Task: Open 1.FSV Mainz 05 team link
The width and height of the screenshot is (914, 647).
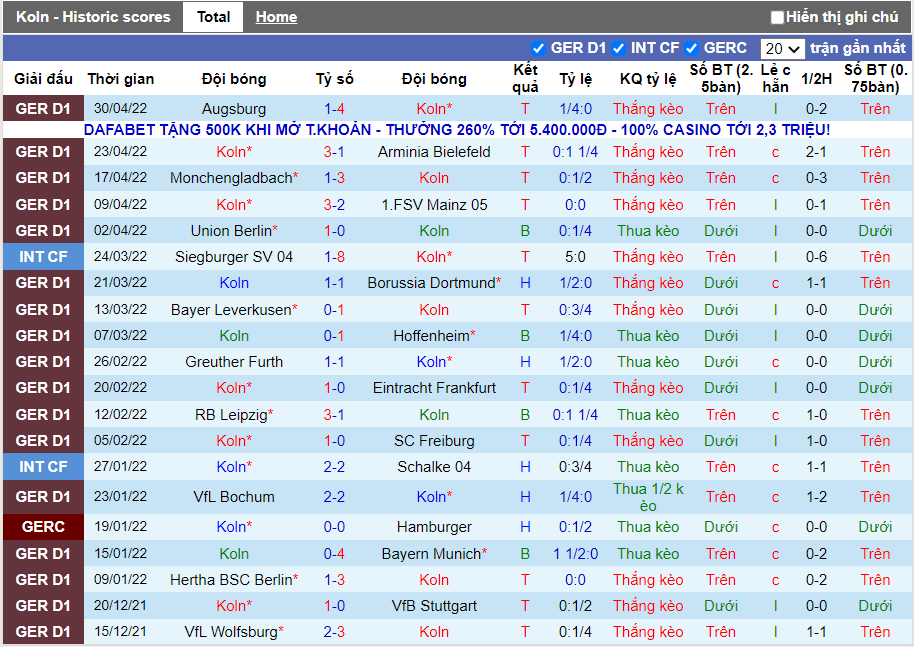Action: click(434, 205)
